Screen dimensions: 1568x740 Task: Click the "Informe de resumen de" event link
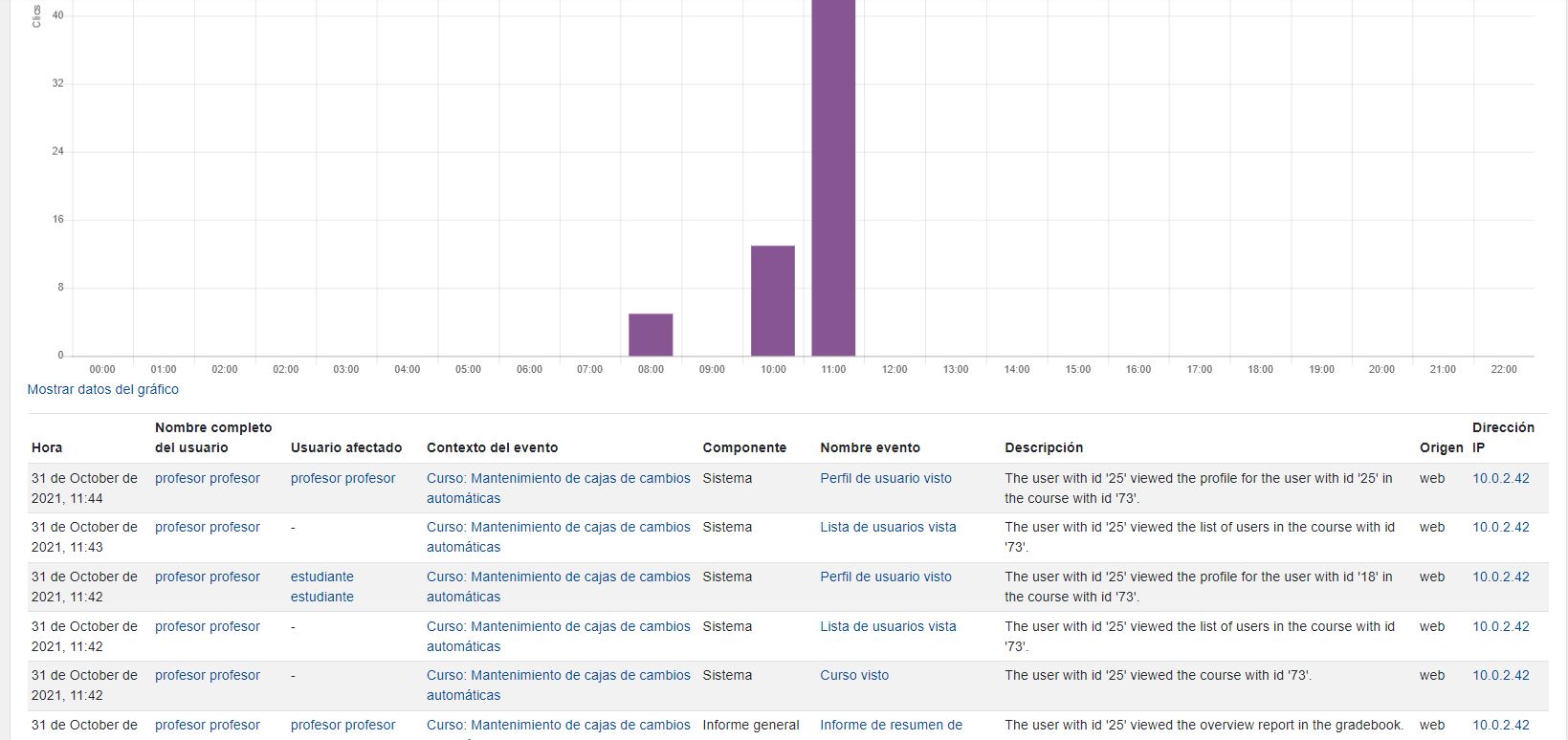[x=890, y=725]
